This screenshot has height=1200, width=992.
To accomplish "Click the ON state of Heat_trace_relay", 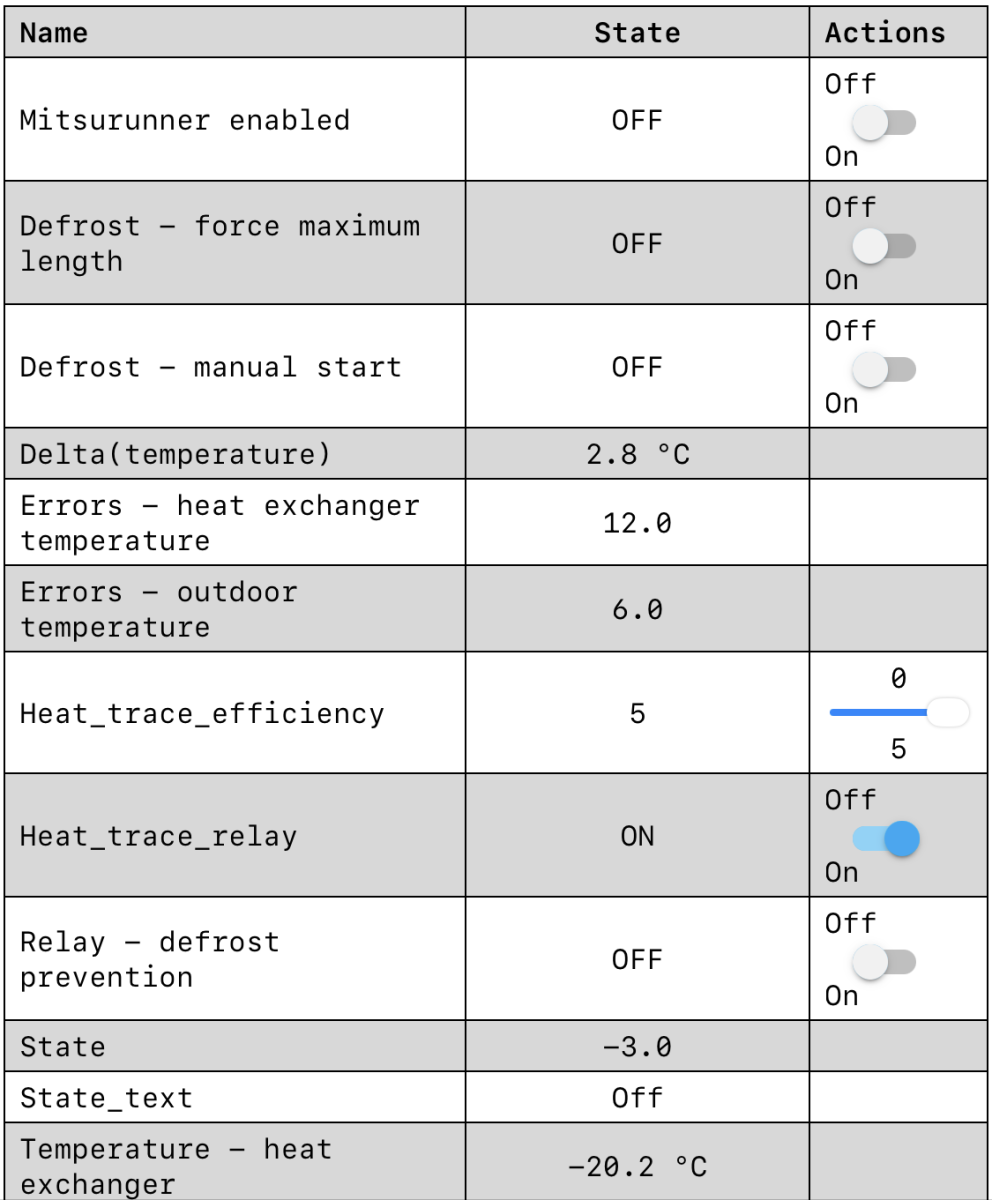I will (x=637, y=837).
